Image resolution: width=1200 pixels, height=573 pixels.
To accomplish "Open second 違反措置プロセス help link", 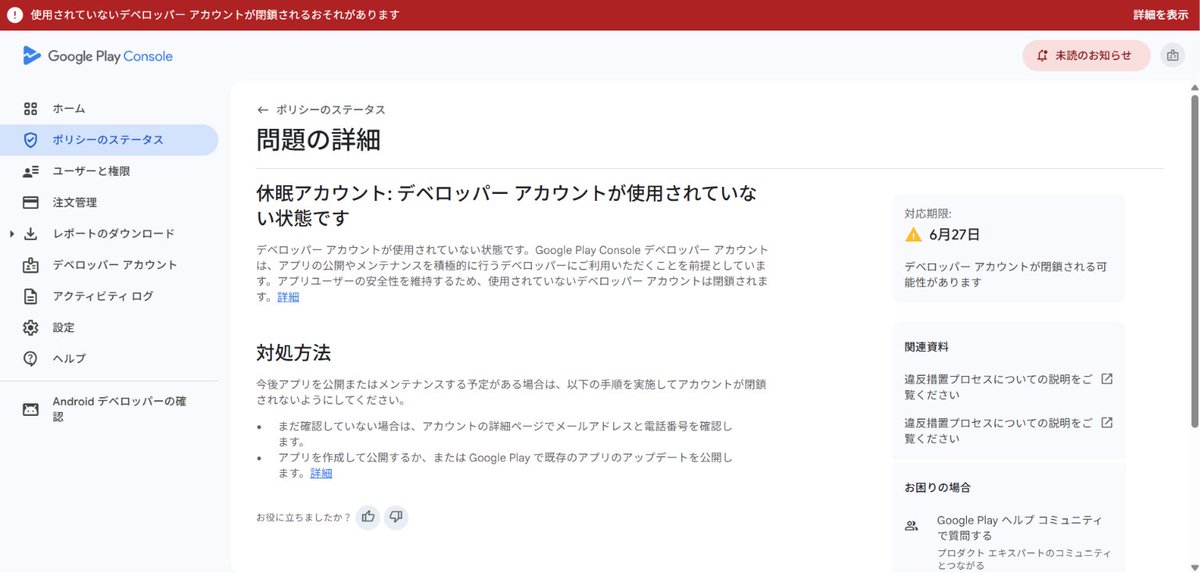I will 999,430.
